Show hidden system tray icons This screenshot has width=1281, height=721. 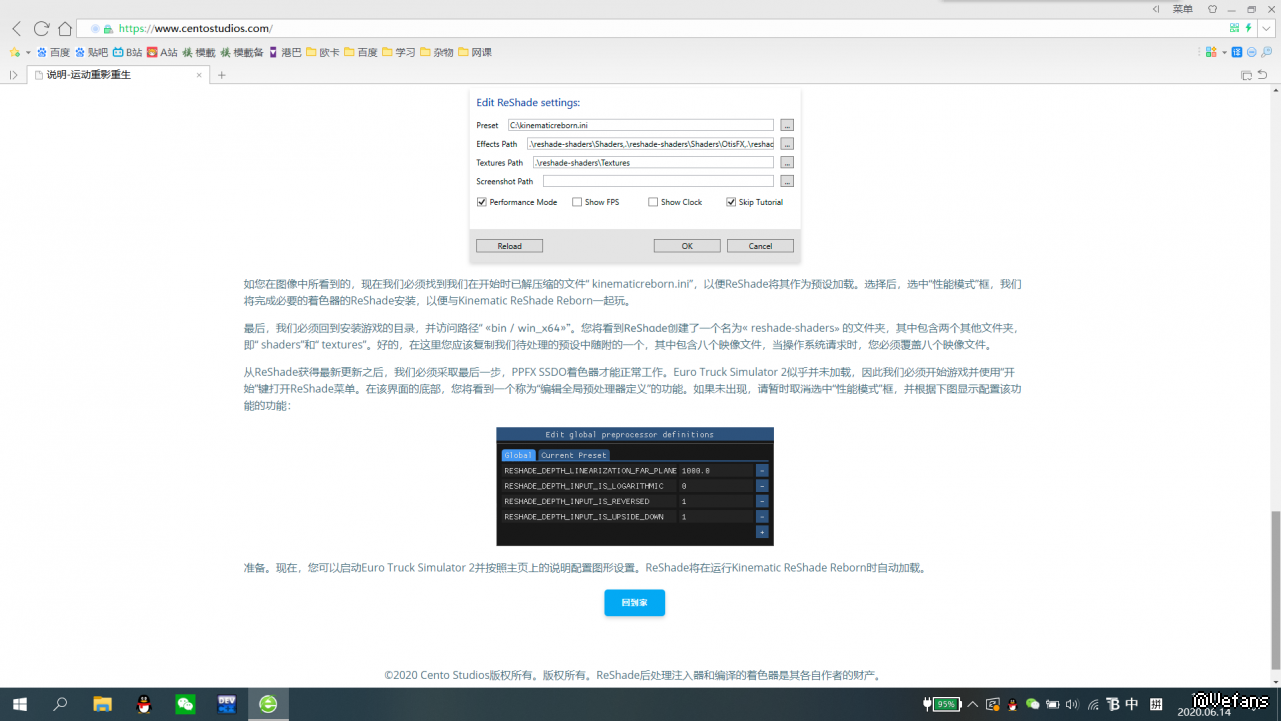(x=972, y=704)
